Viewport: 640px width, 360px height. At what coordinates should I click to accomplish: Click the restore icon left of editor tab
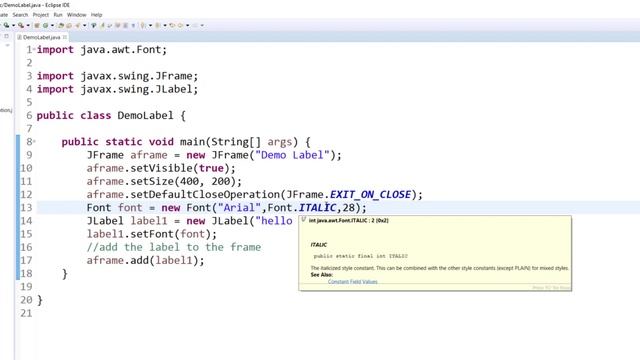point(7,36)
